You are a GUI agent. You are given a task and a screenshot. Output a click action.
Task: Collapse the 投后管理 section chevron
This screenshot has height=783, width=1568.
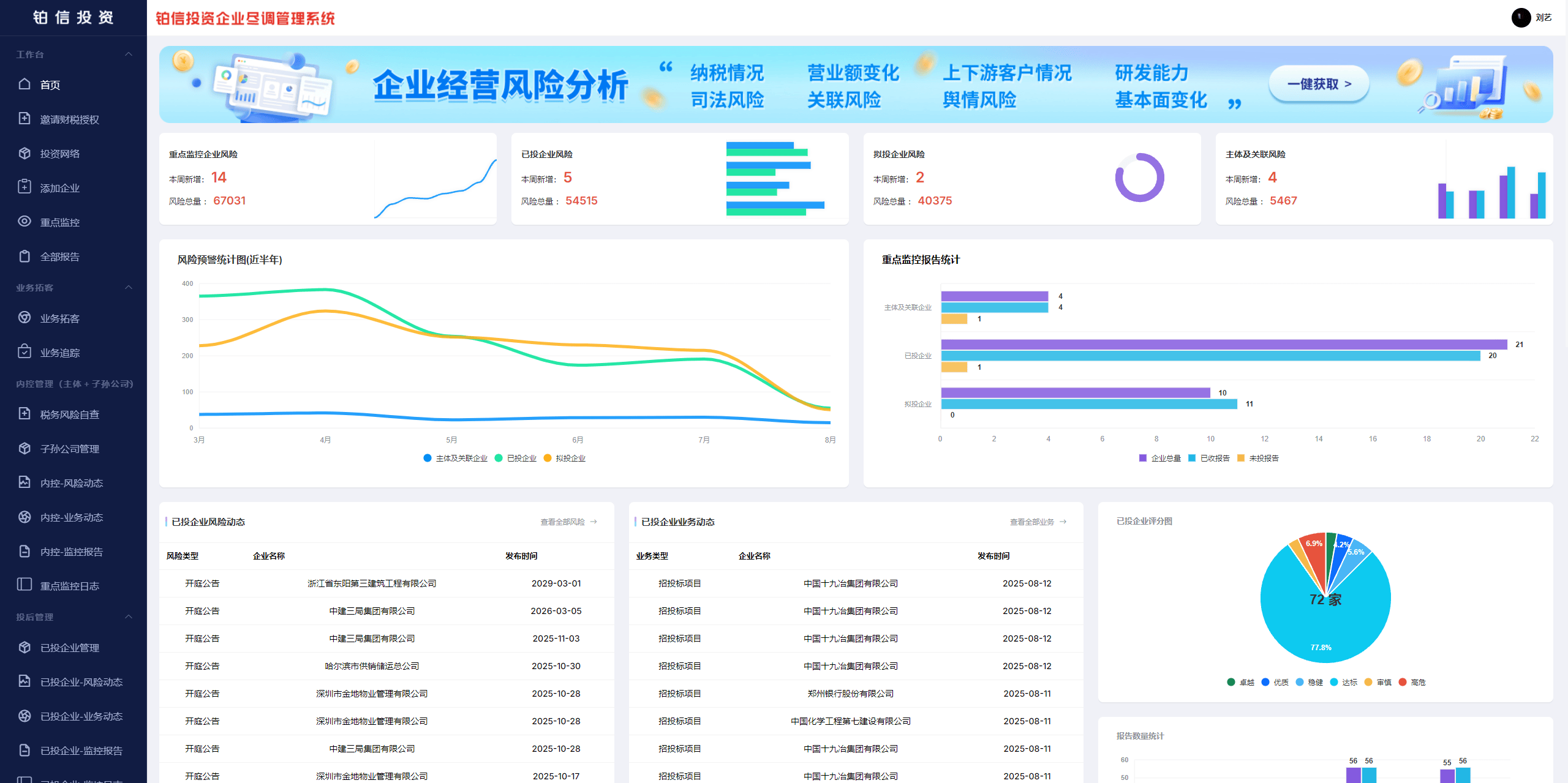(x=129, y=616)
